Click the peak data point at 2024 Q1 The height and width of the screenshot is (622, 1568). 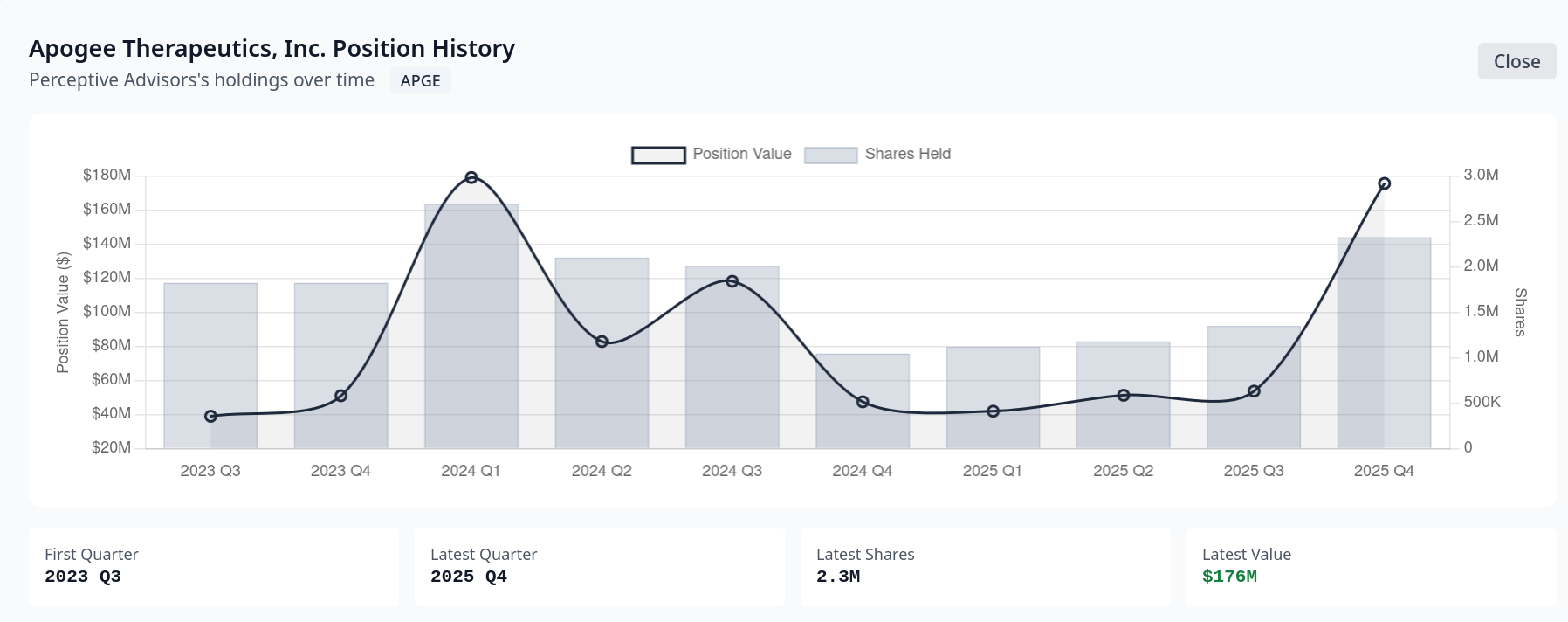tap(472, 176)
